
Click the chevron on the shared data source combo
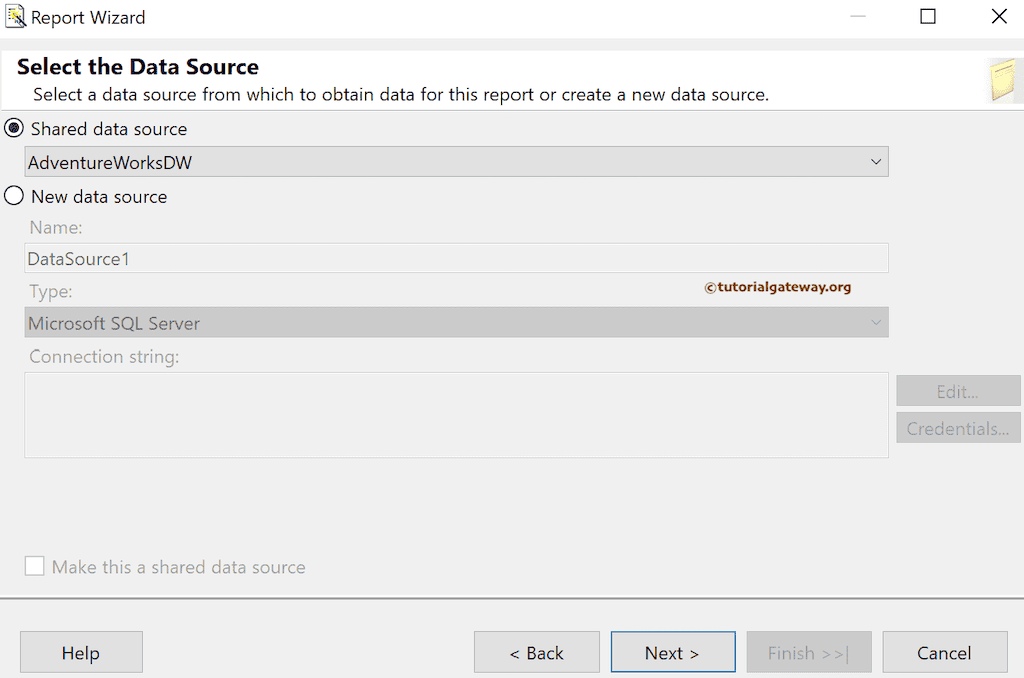coord(876,161)
